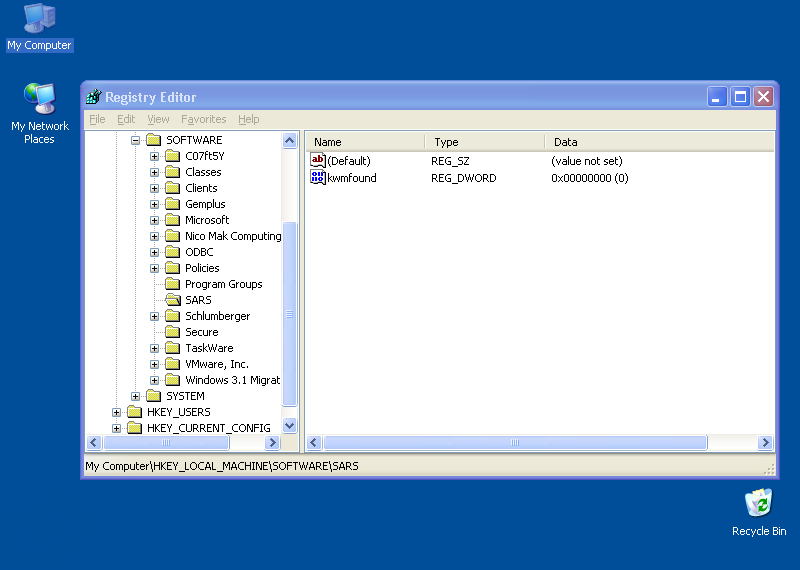
Task: Click the Microsoft folder icon
Action: tap(173, 220)
